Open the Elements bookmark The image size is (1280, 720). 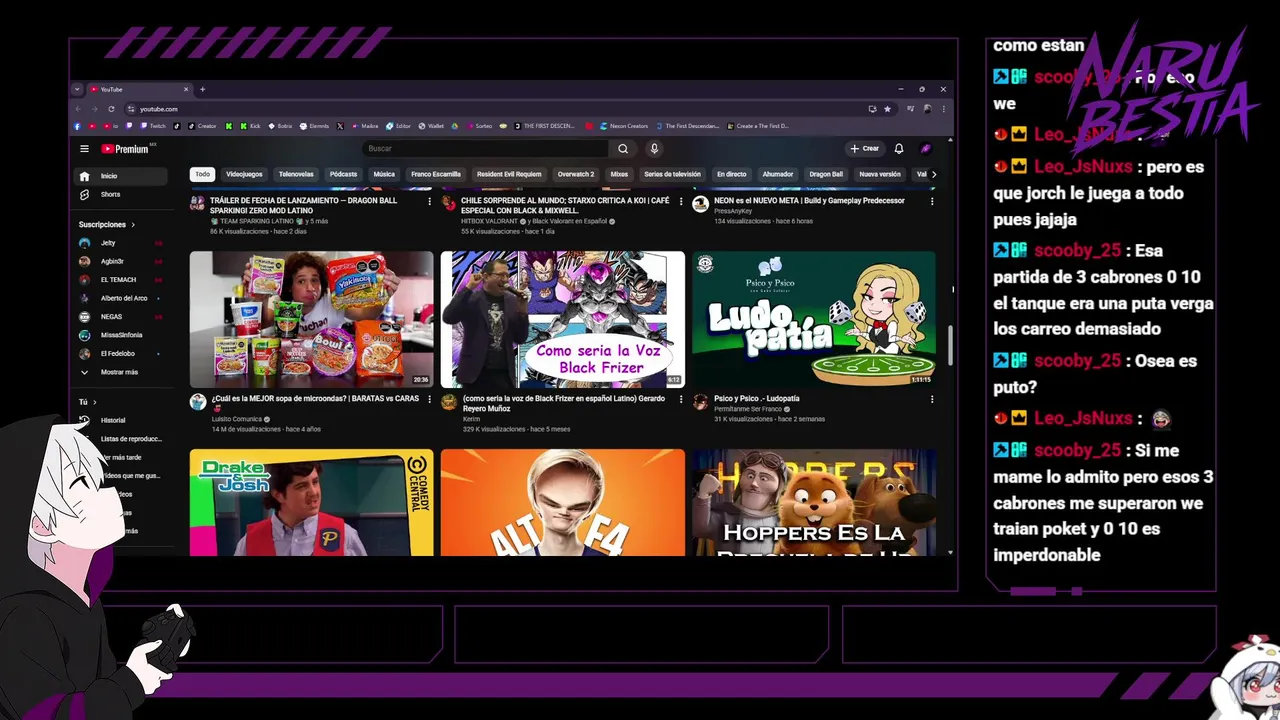coord(314,126)
